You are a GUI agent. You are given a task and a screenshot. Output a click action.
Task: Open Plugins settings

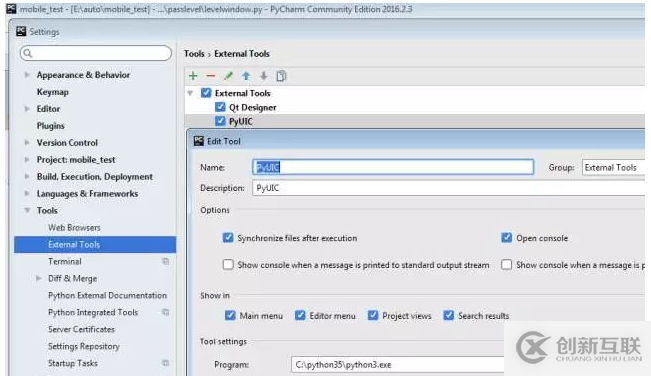pos(51,126)
